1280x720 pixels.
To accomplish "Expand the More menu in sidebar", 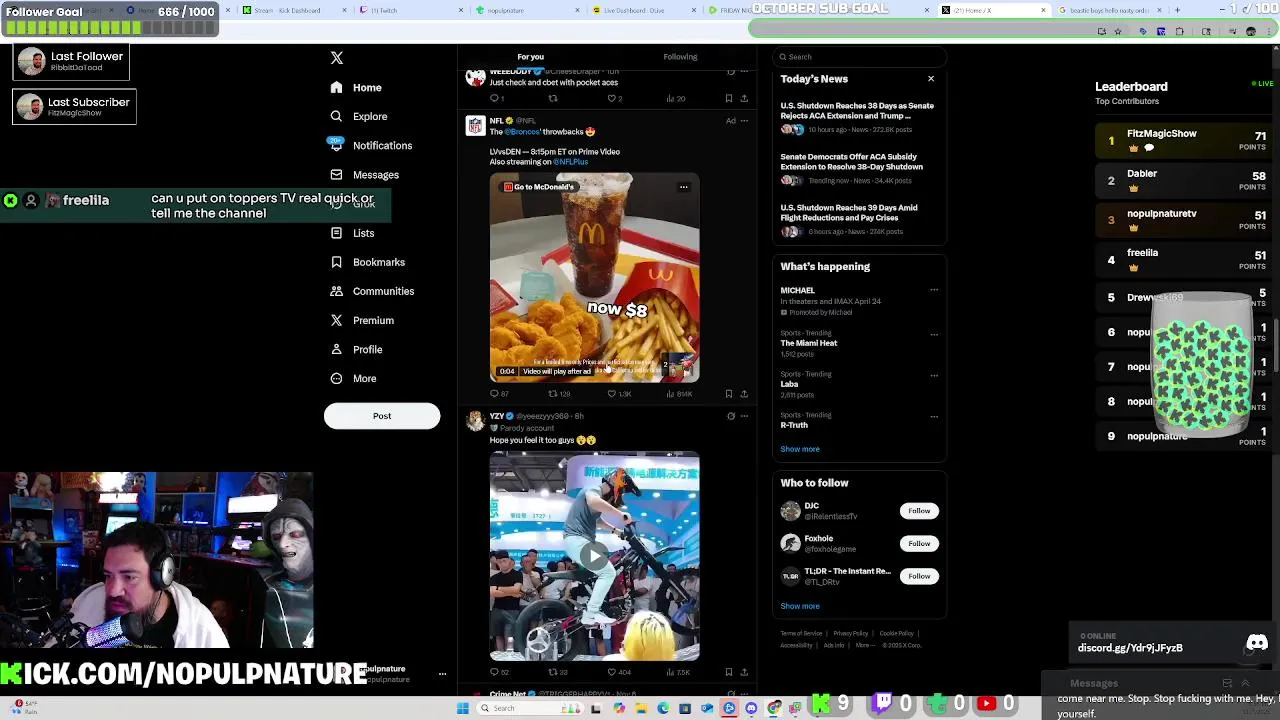I will [353, 378].
